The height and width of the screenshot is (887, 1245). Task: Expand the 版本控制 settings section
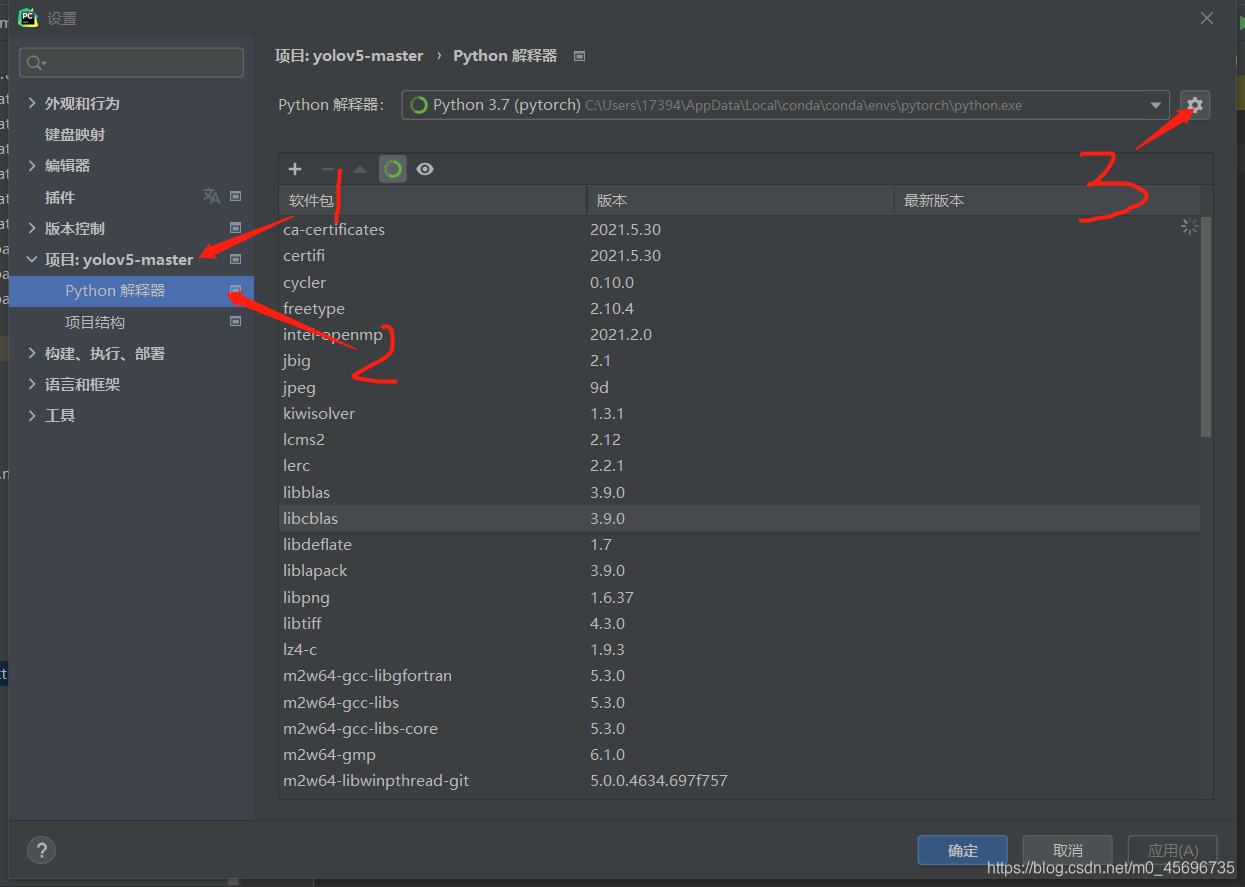coord(32,228)
